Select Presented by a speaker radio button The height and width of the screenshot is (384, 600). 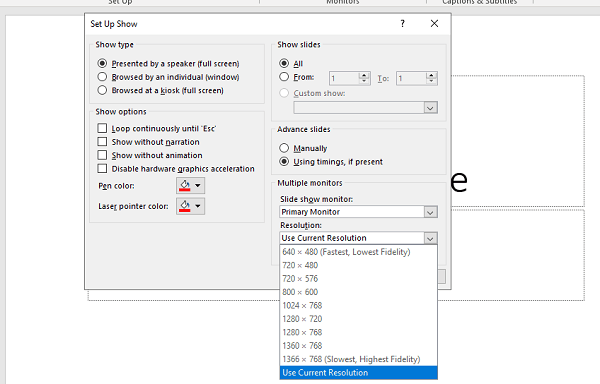click(102, 63)
